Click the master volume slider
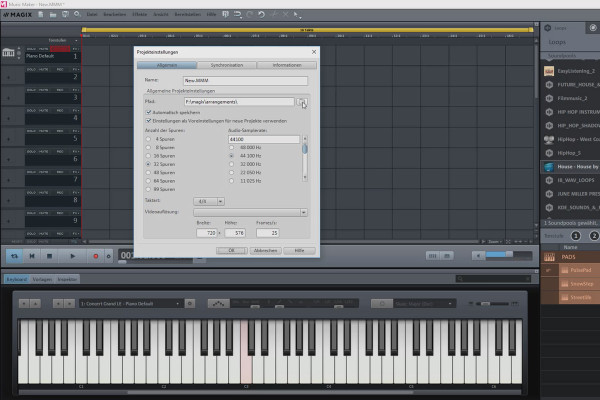 pyautogui.click(x=509, y=256)
